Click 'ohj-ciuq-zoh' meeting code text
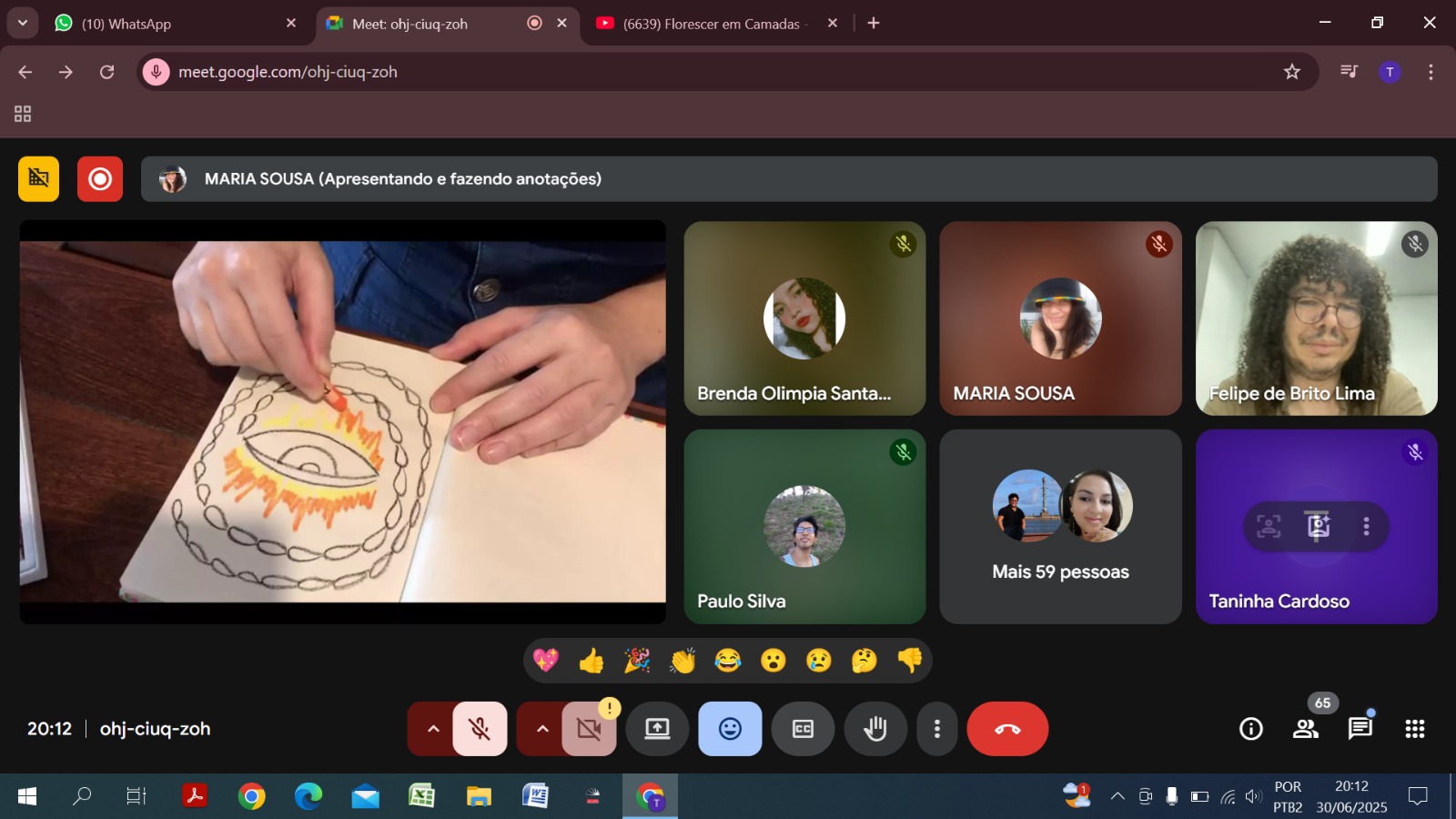This screenshot has width=1456, height=819. [155, 729]
